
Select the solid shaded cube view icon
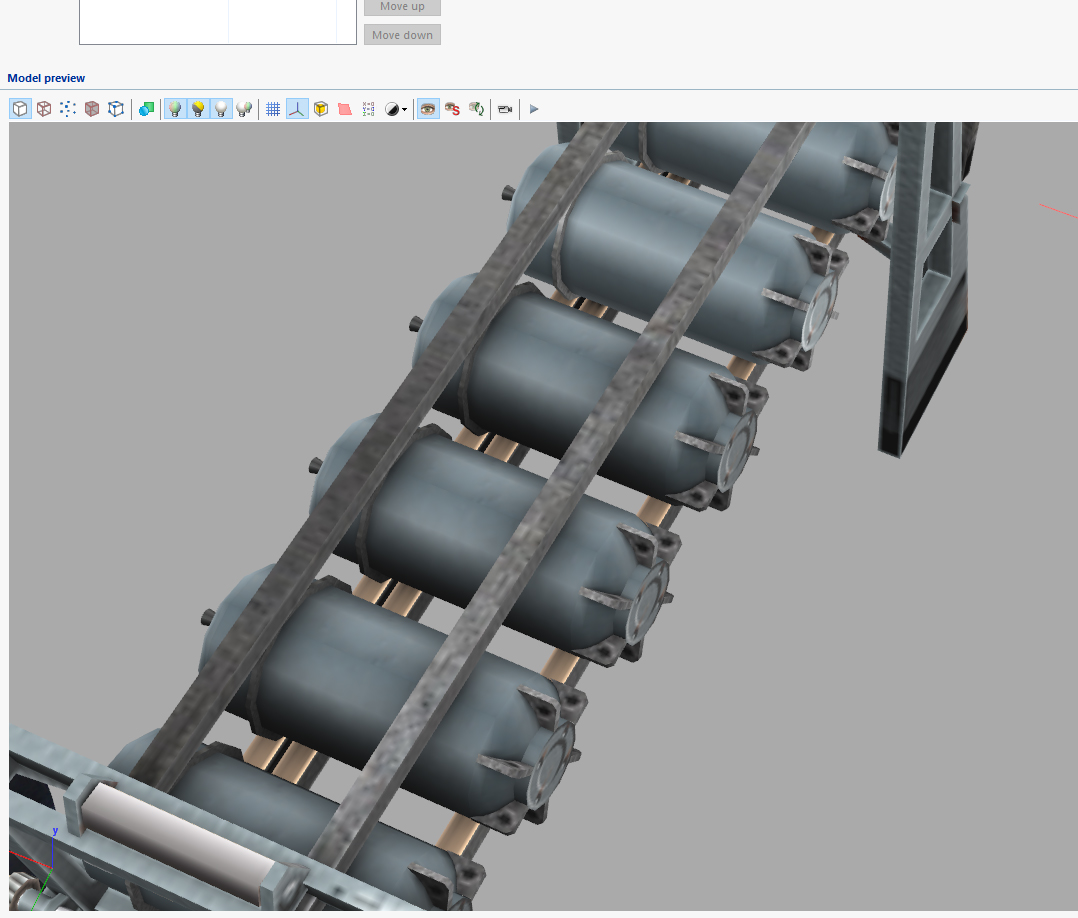coord(20,109)
